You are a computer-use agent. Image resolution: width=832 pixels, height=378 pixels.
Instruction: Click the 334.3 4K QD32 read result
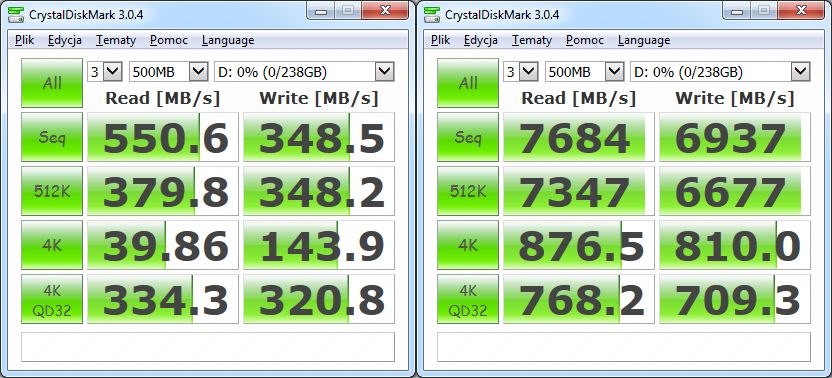pyautogui.click(x=163, y=299)
